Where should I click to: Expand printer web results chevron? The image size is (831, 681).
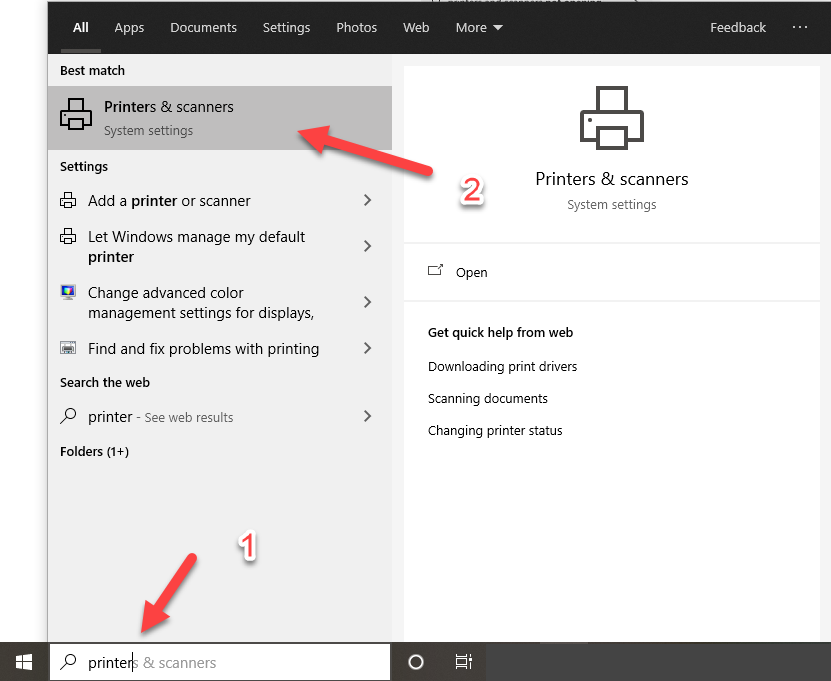click(x=367, y=416)
